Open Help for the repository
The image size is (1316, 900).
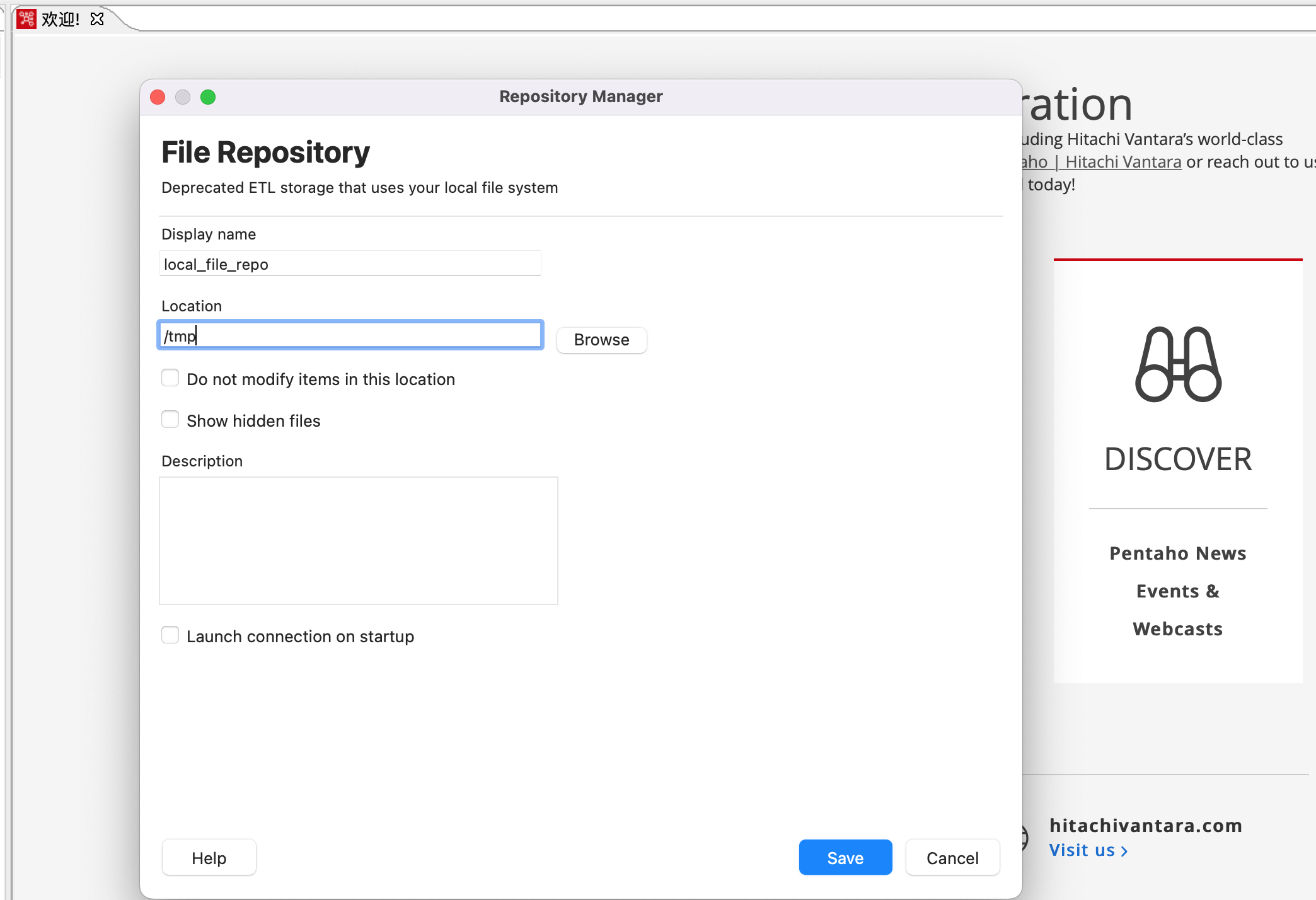[209, 858]
